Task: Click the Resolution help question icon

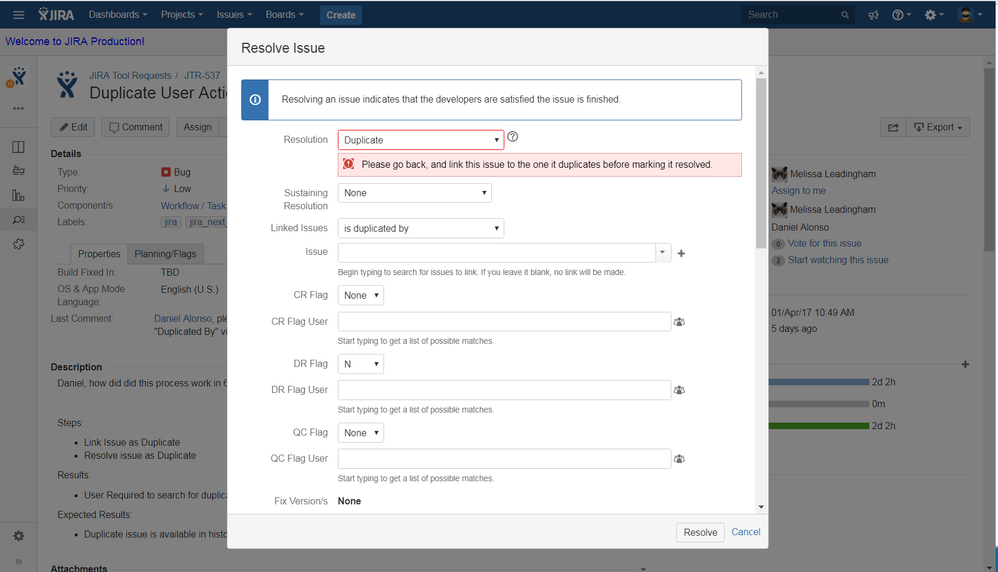Action: pos(512,137)
